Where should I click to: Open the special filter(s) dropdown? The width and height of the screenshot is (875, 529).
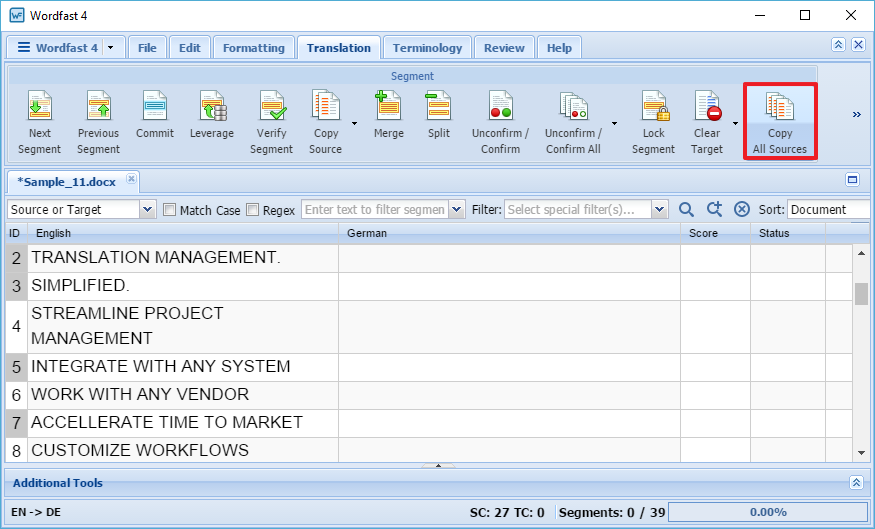point(660,210)
